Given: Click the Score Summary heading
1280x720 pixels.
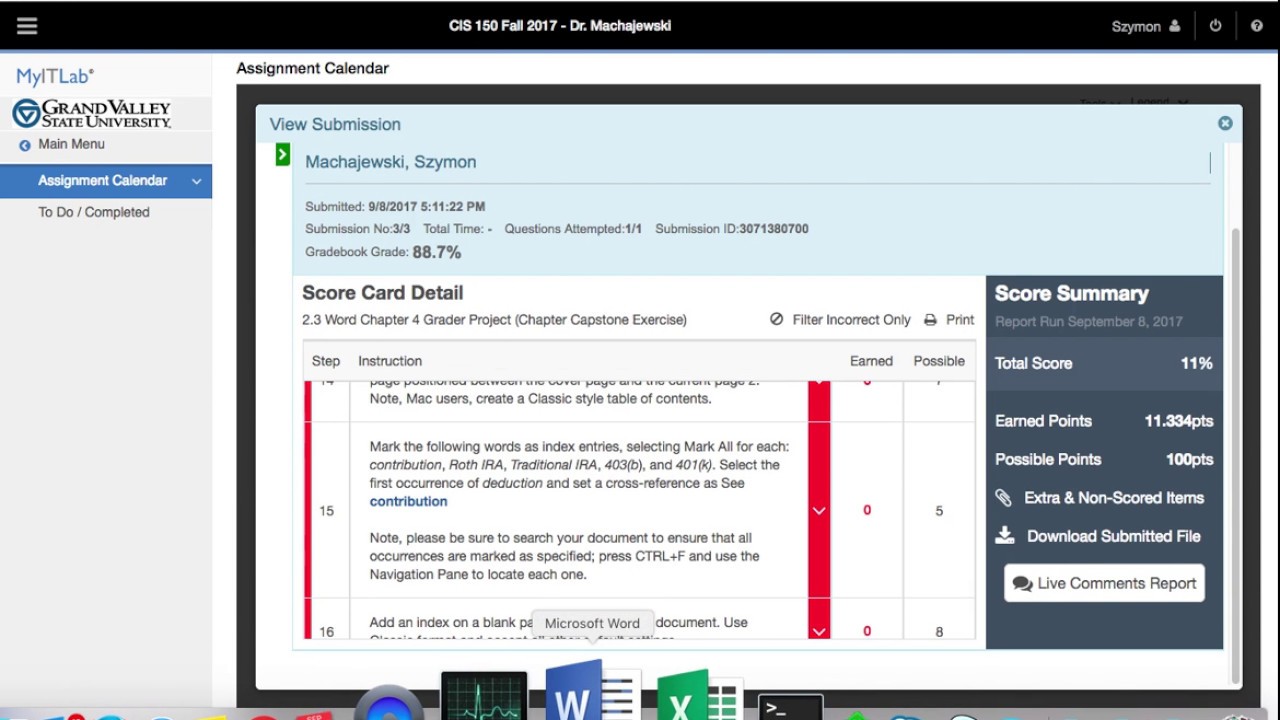Looking at the screenshot, I should (1072, 293).
